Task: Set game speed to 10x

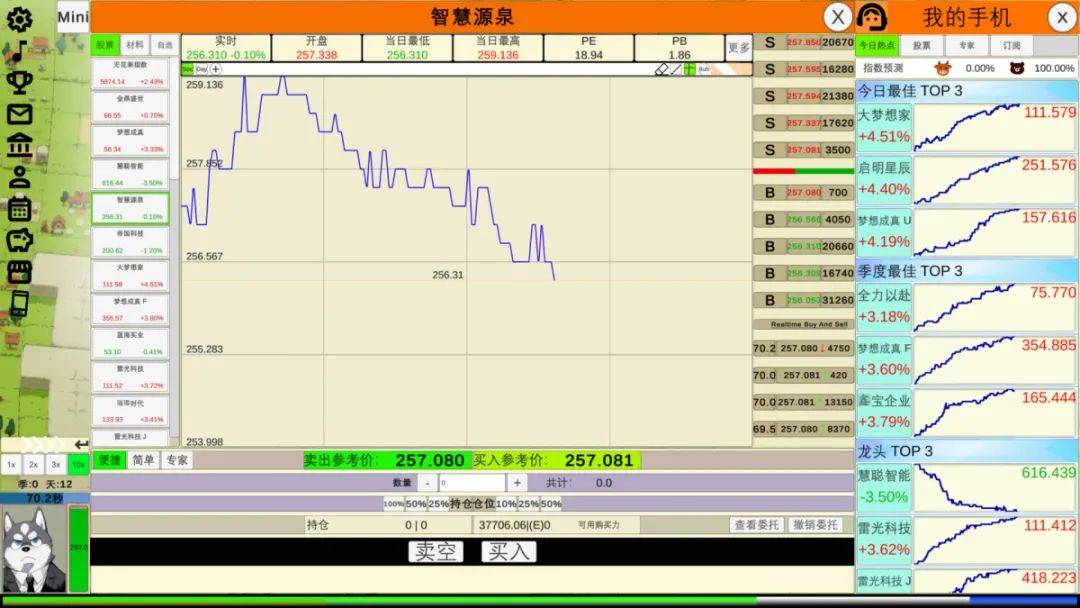Action: point(79,465)
